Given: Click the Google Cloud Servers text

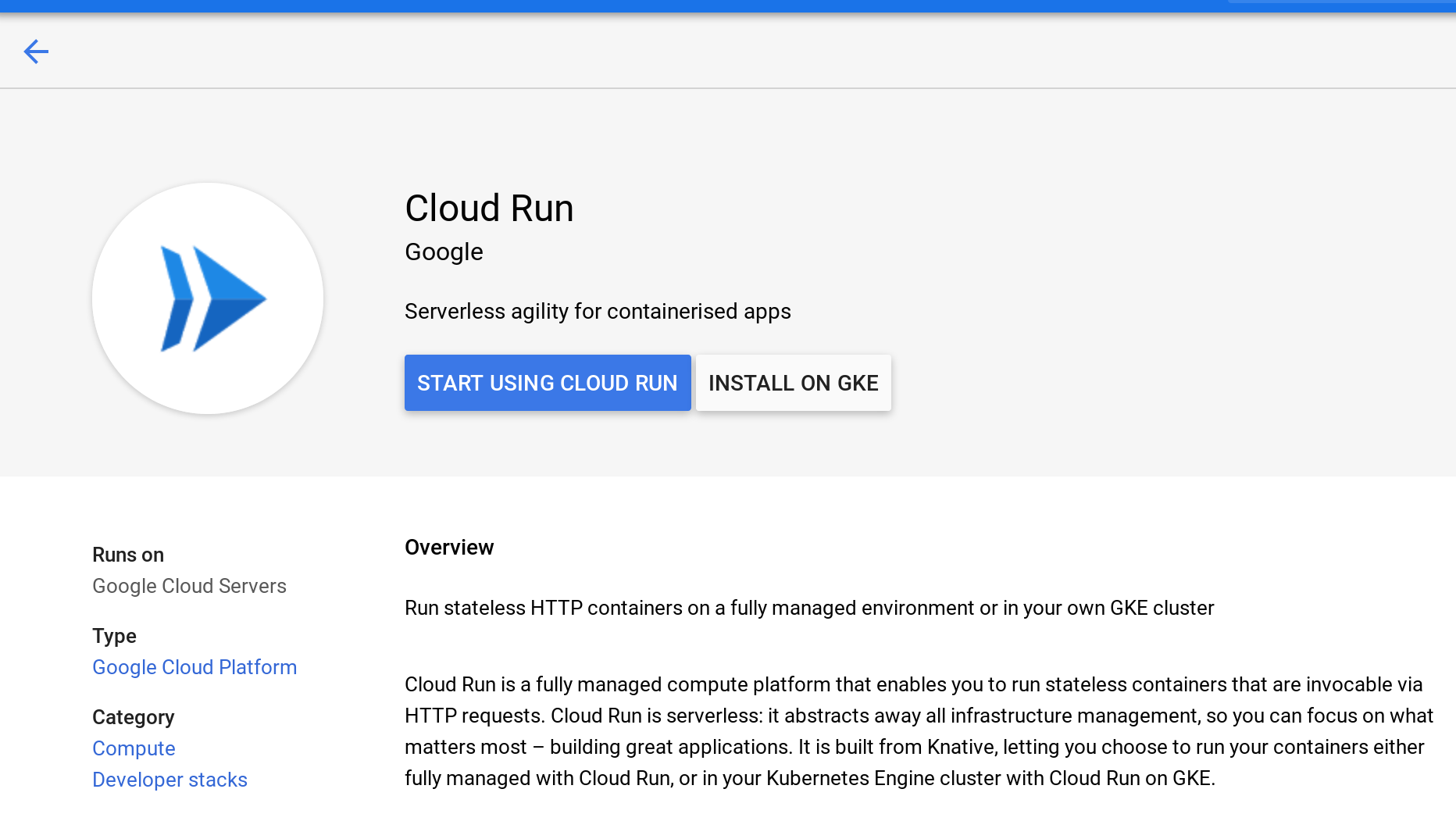Looking at the screenshot, I should tap(189, 586).
